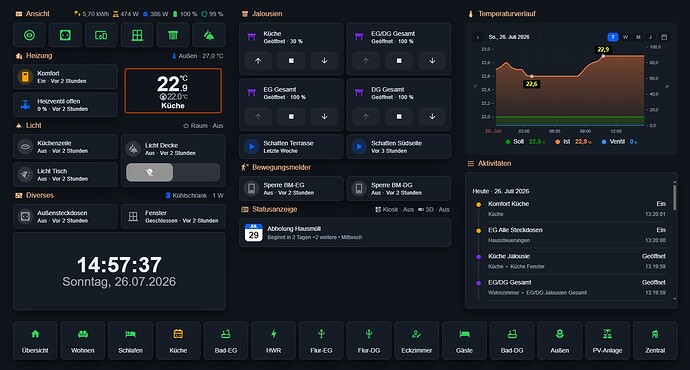Go to previous day in chart

[478, 37]
